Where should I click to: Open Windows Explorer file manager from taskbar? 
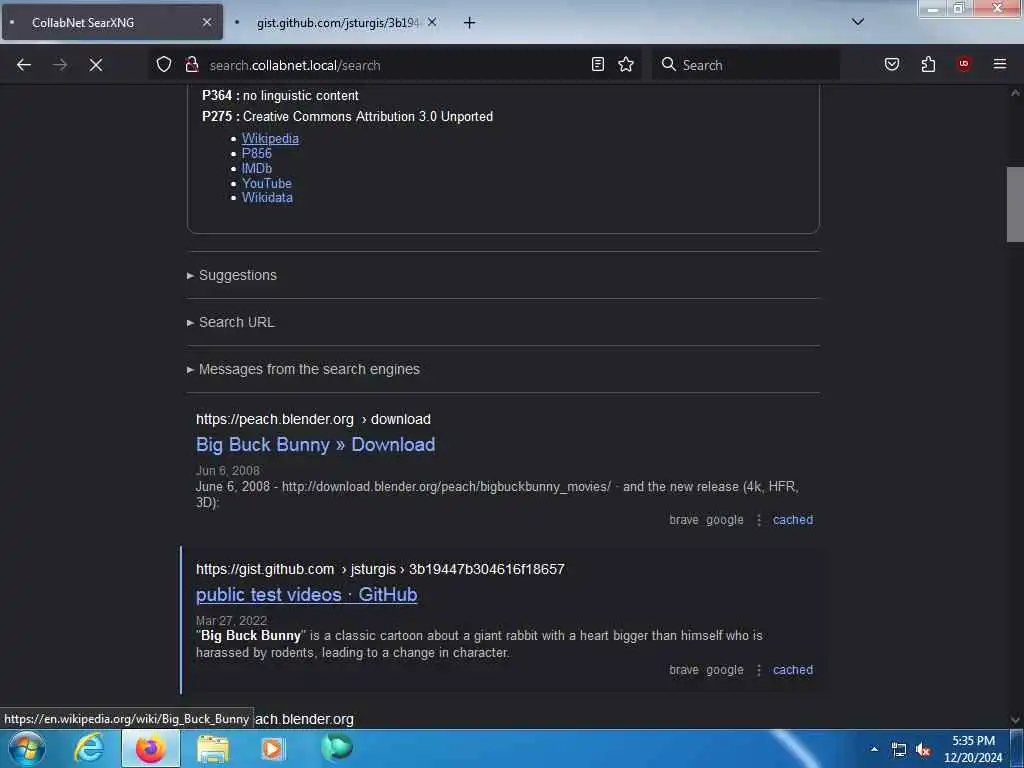coord(213,749)
